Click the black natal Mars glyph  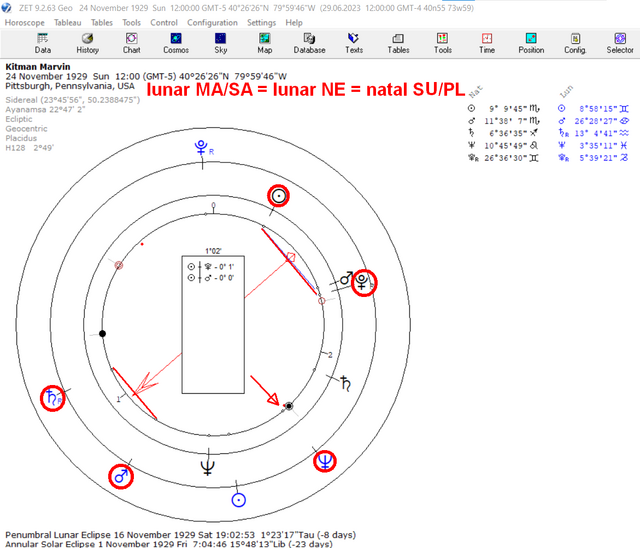click(x=346, y=278)
